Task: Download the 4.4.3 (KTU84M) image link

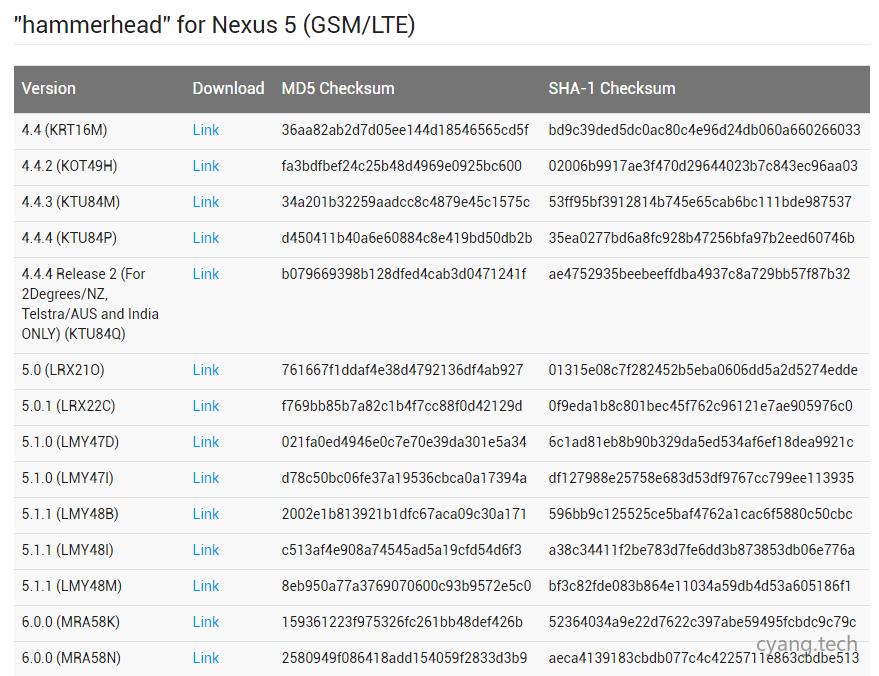Action: tap(205, 202)
